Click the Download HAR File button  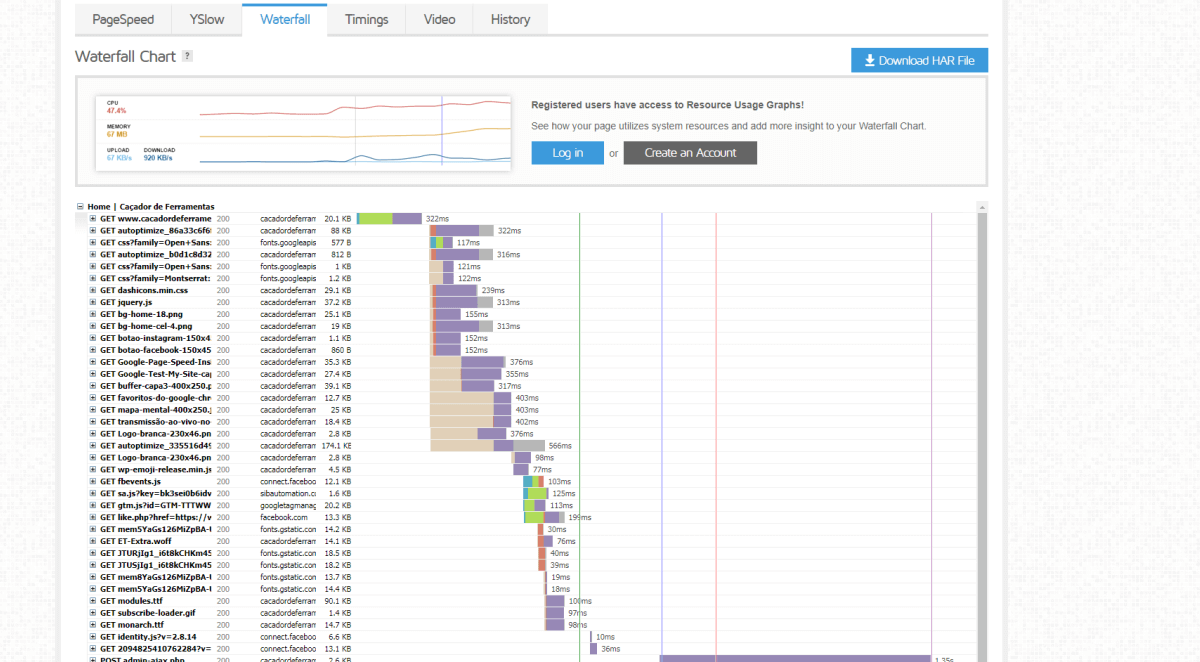click(919, 61)
